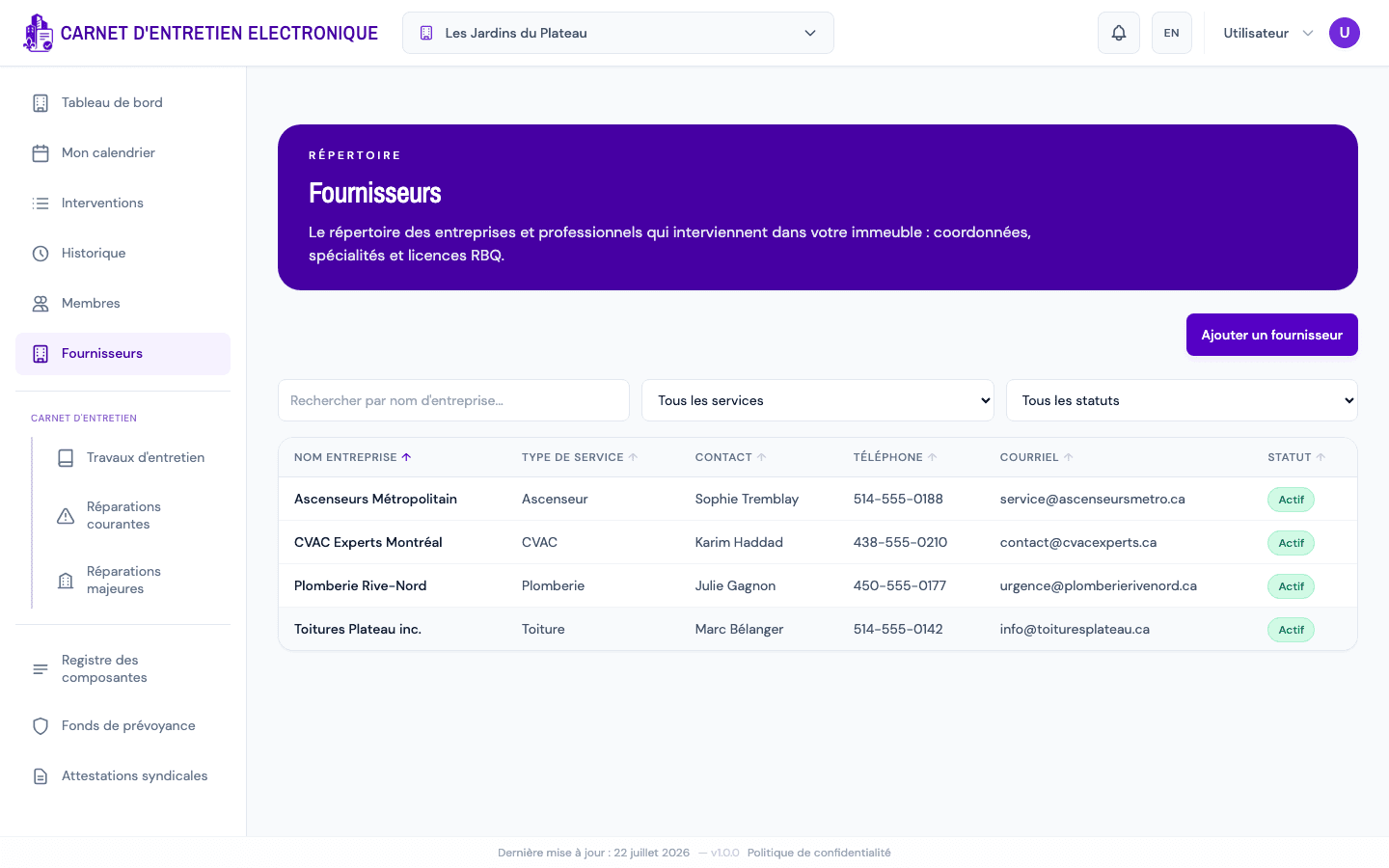Click phone number 450-555-0177
This screenshot has width=1389, height=868.
tap(900, 585)
